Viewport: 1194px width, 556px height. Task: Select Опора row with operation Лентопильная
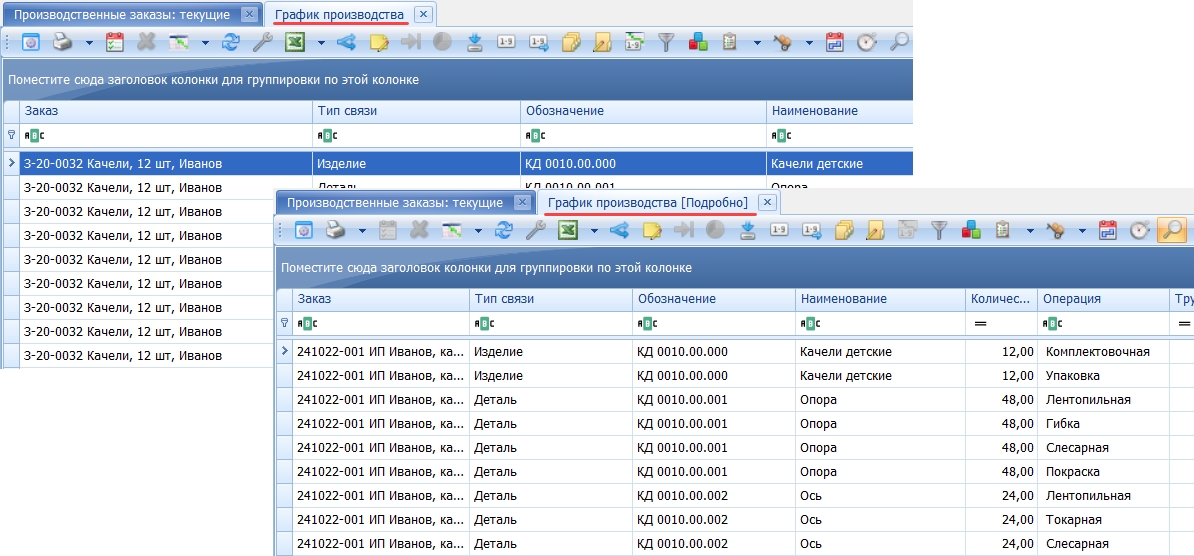point(735,400)
